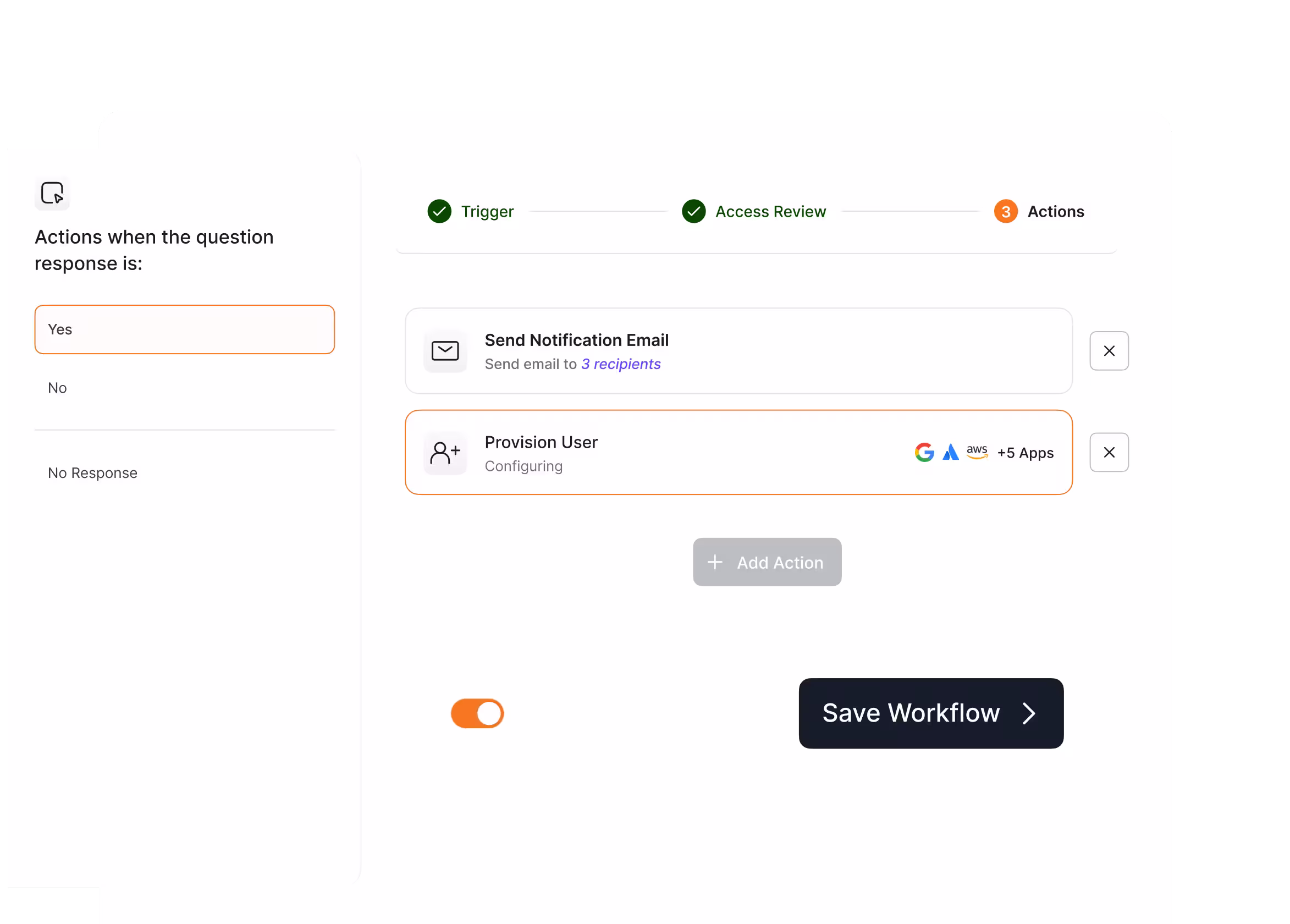Open the 3 recipients link

[621, 364]
